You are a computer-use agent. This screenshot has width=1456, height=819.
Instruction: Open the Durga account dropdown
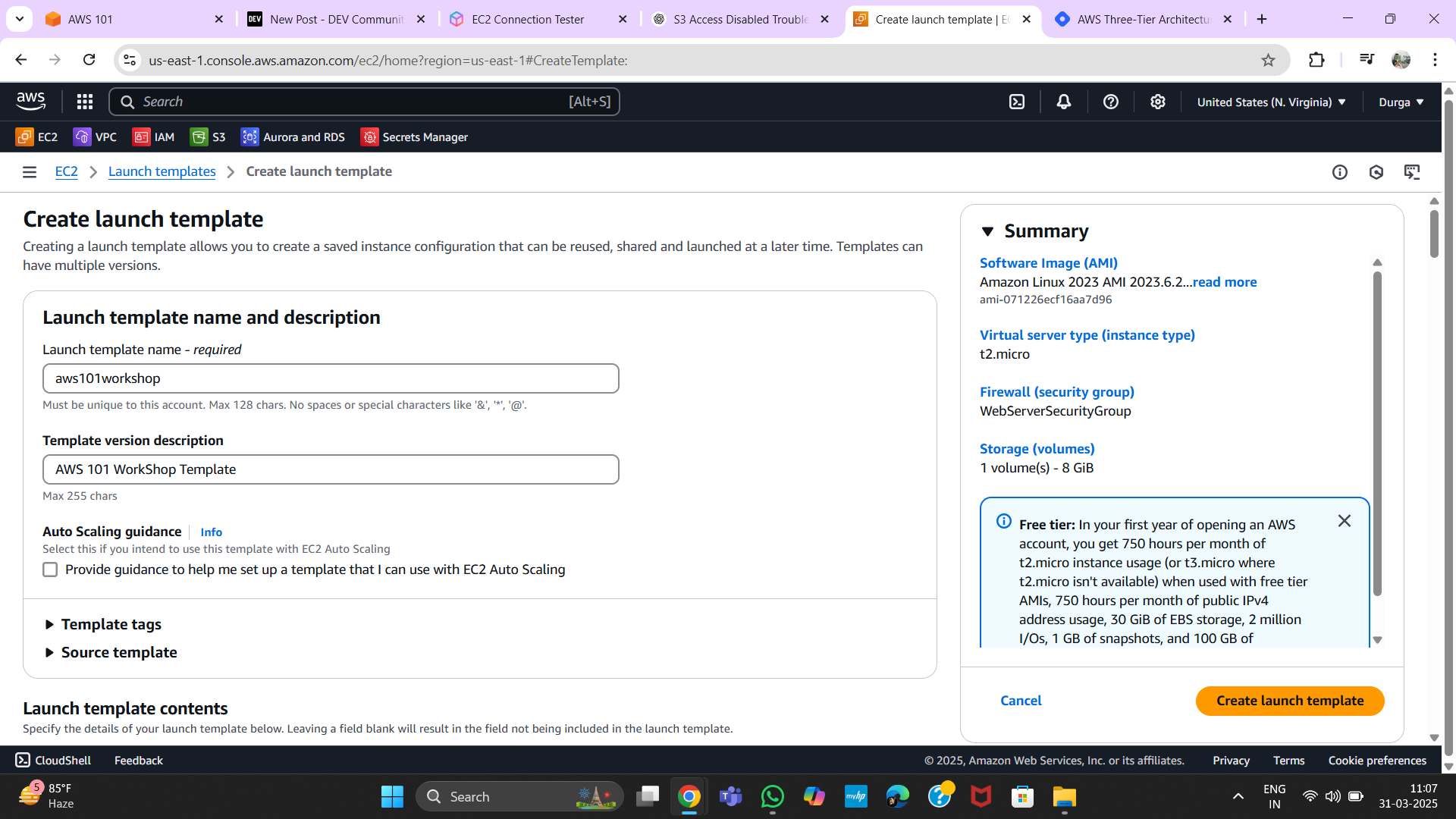1401,102
